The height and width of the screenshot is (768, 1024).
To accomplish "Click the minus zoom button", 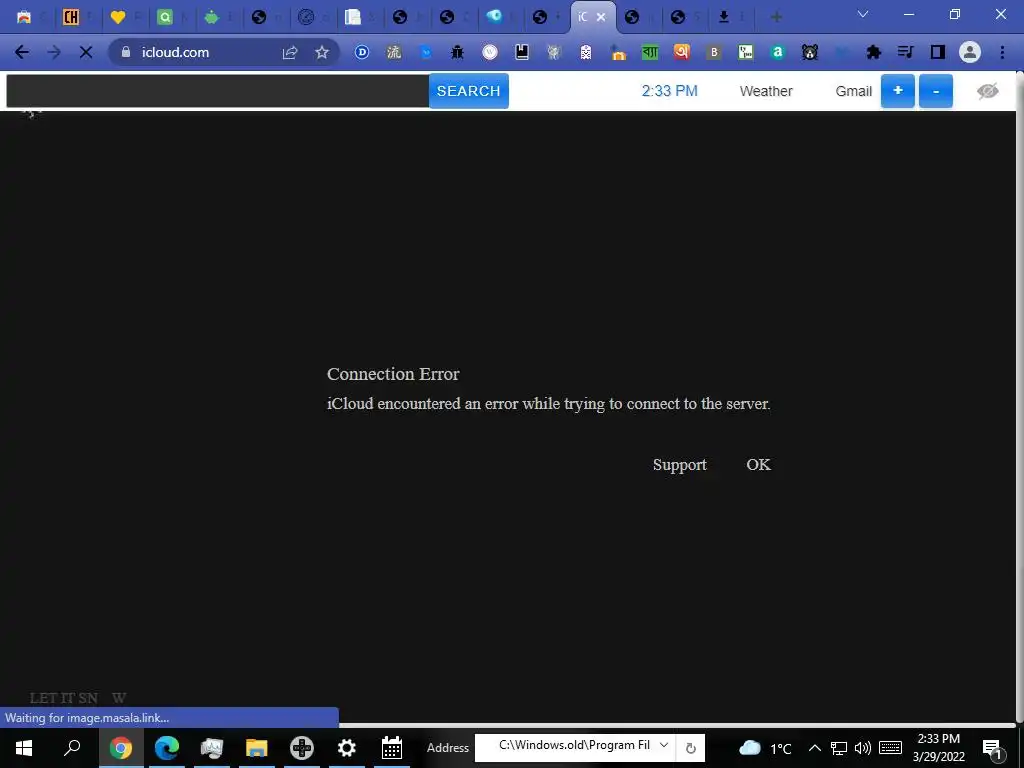I will pos(936,91).
